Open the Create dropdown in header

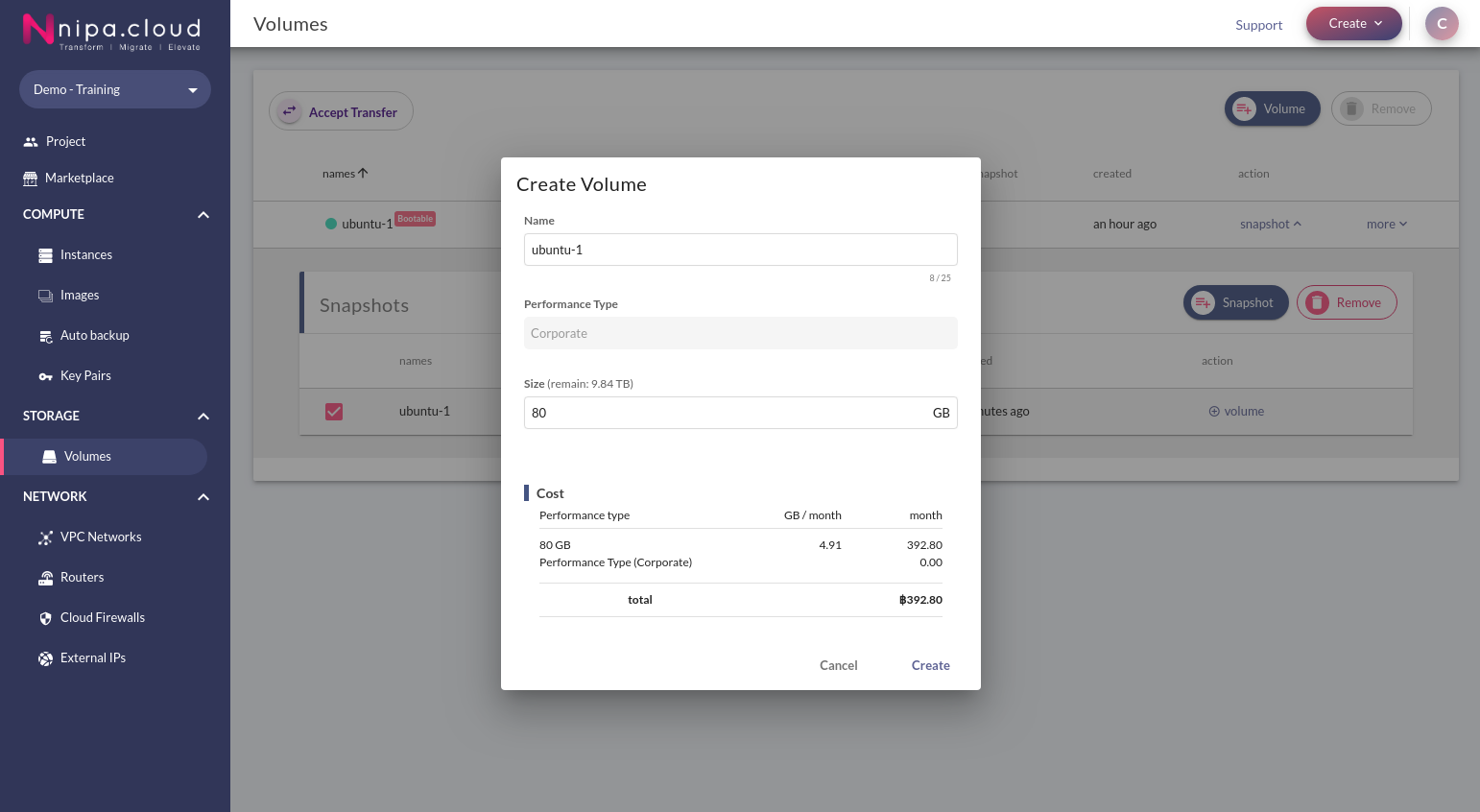pyautogui.click(x=1354, y=24)
